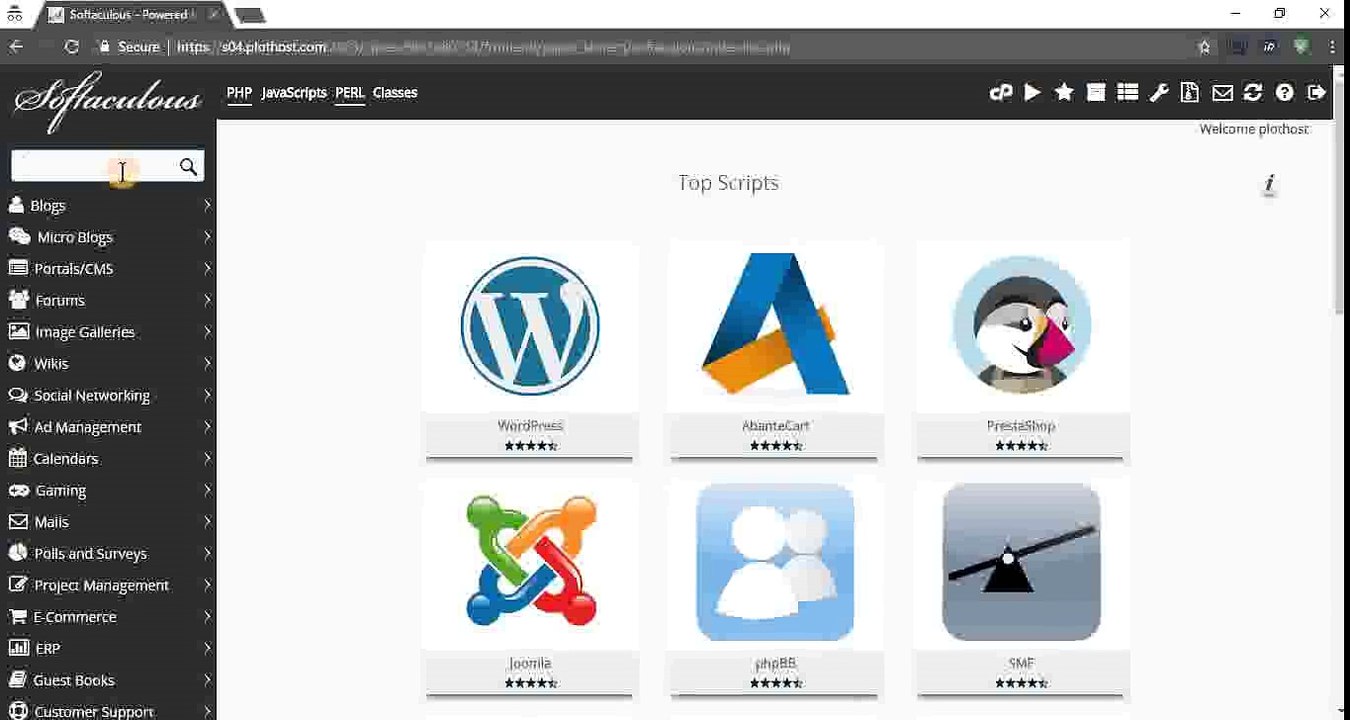
Task: Switch to the JavaScripts tab
Action: tap(294, 93)
